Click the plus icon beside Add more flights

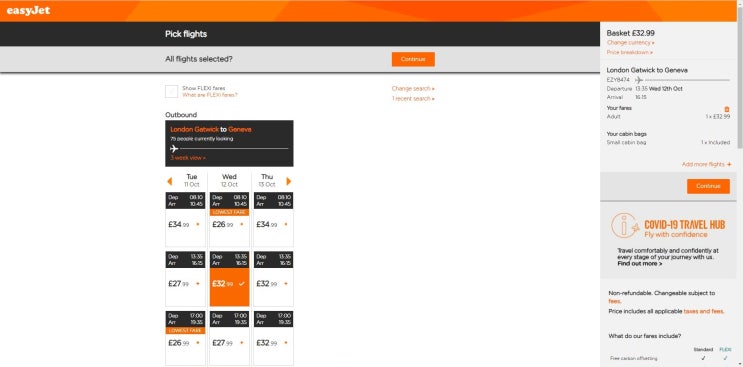tap(729, 164)
